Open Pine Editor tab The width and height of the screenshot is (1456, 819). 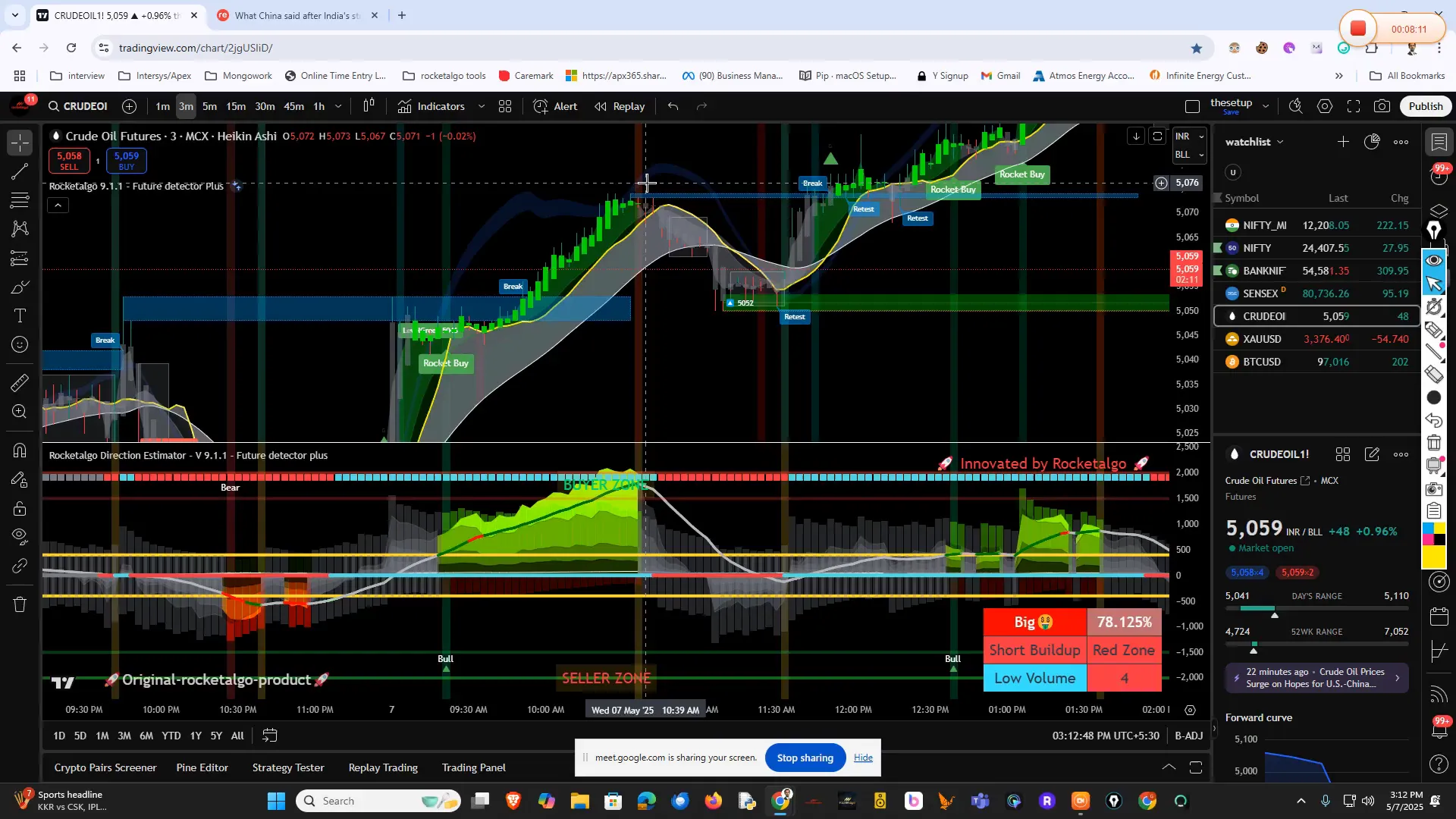click(x=202, y=767)
